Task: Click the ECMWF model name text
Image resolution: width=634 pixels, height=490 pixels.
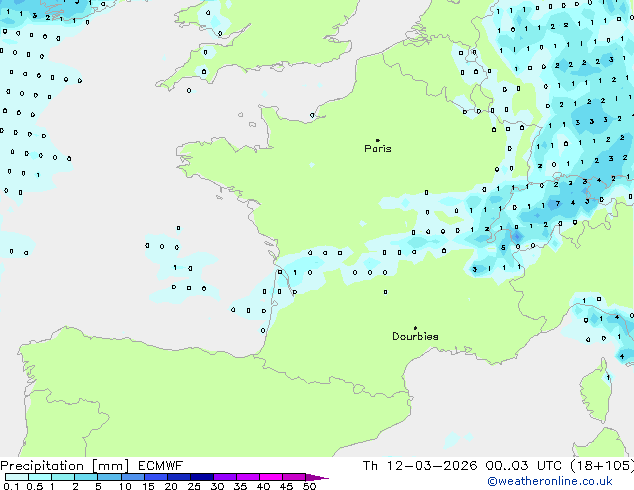Action: click(161, 466)
